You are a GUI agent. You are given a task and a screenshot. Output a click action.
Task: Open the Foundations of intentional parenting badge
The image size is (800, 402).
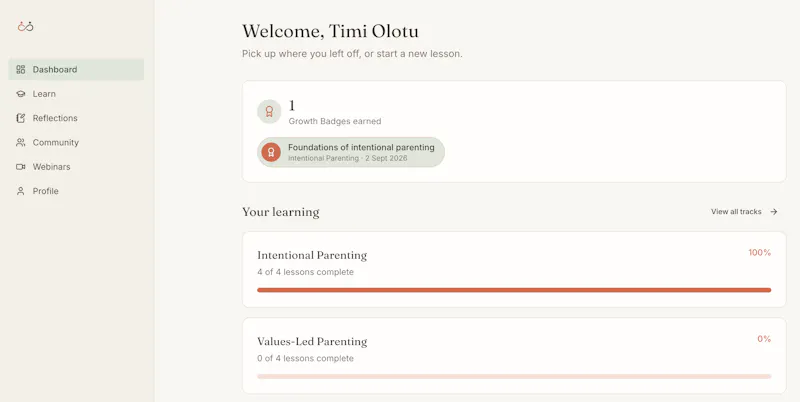click(351, 152)
